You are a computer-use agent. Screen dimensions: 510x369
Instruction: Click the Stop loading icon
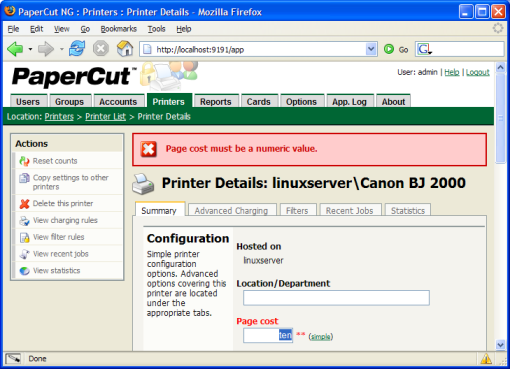[x=101, y=49]
